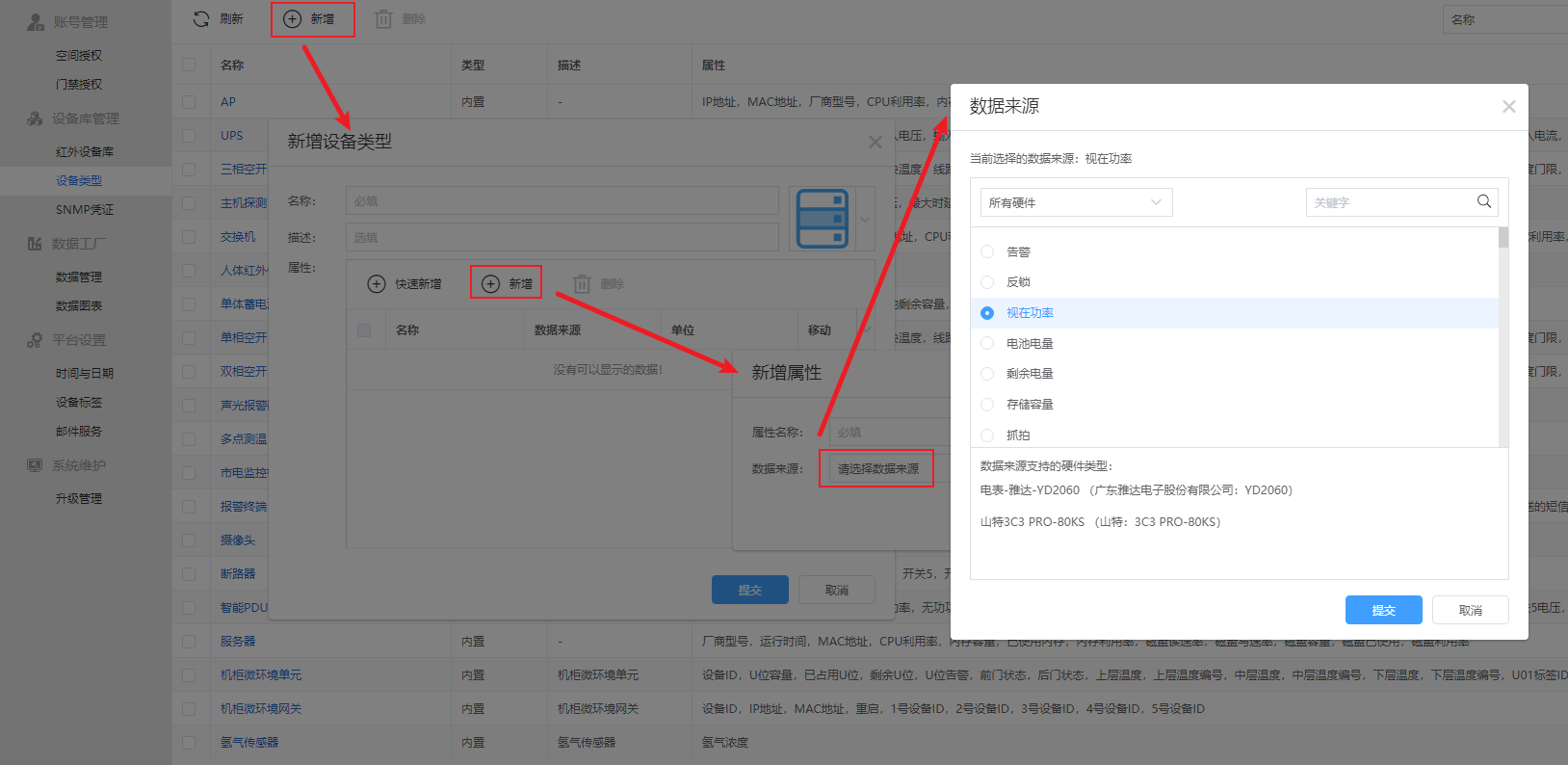This screenshot has width=1568, height=765.
Task: Select the 反锁 radio option
Action: point(987,282)
